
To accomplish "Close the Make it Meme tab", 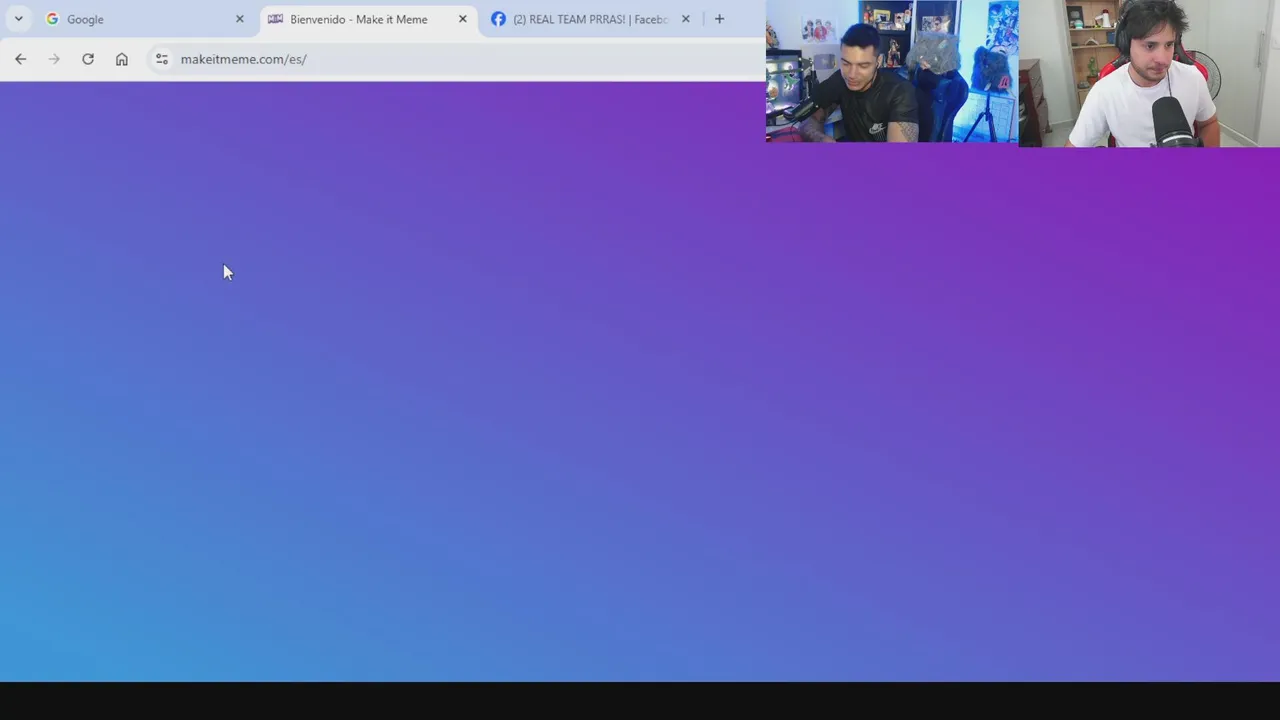I will [x=462, y=19].
